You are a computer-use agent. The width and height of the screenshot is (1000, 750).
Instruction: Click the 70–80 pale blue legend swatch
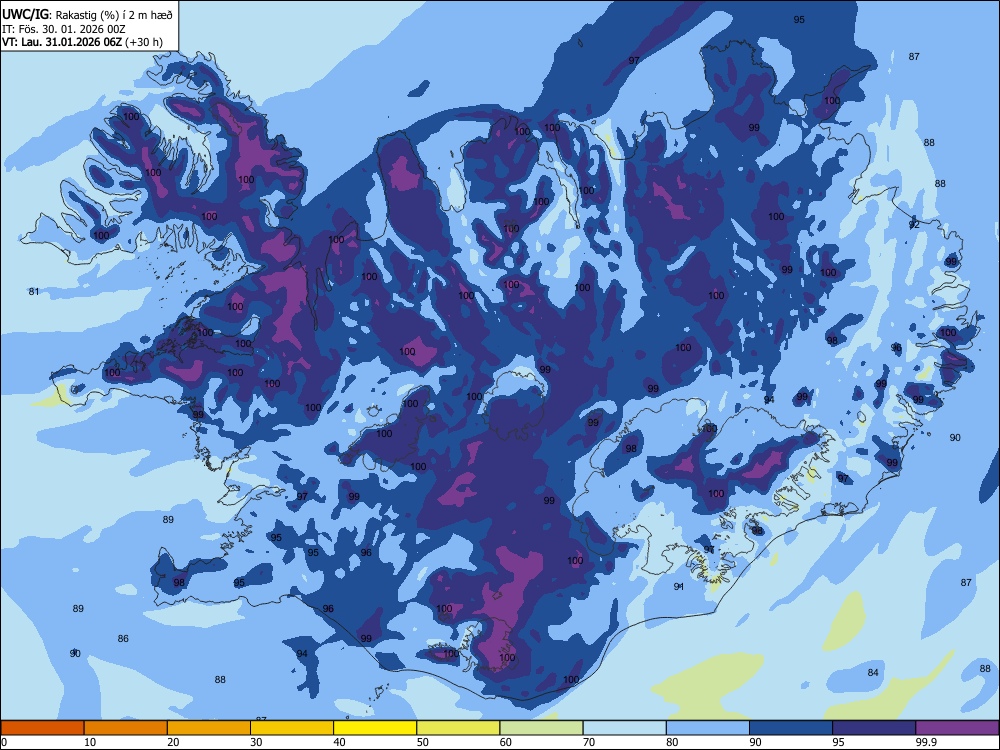point(624,728)
